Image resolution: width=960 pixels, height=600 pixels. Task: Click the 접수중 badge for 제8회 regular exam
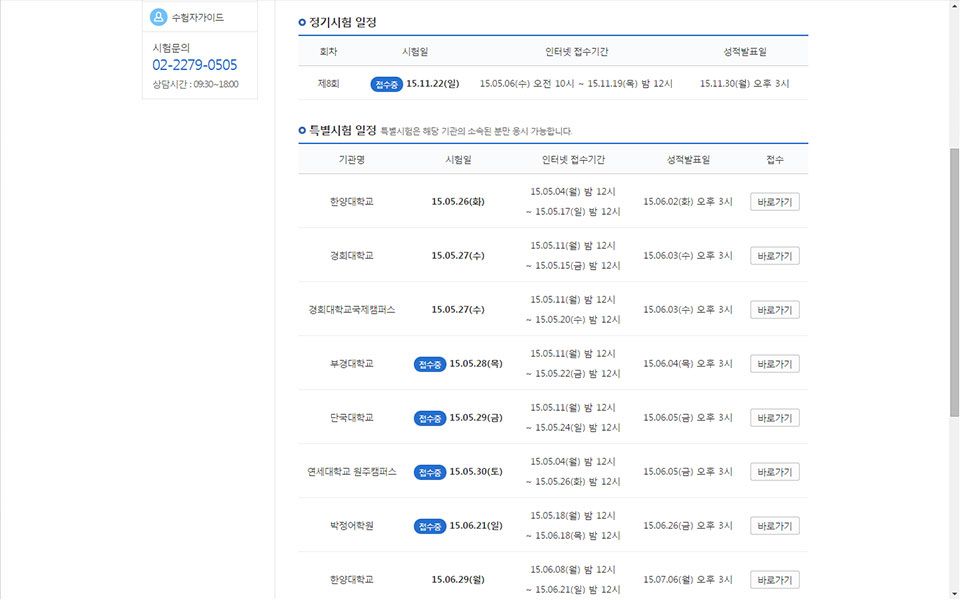(x=386, y=84)
